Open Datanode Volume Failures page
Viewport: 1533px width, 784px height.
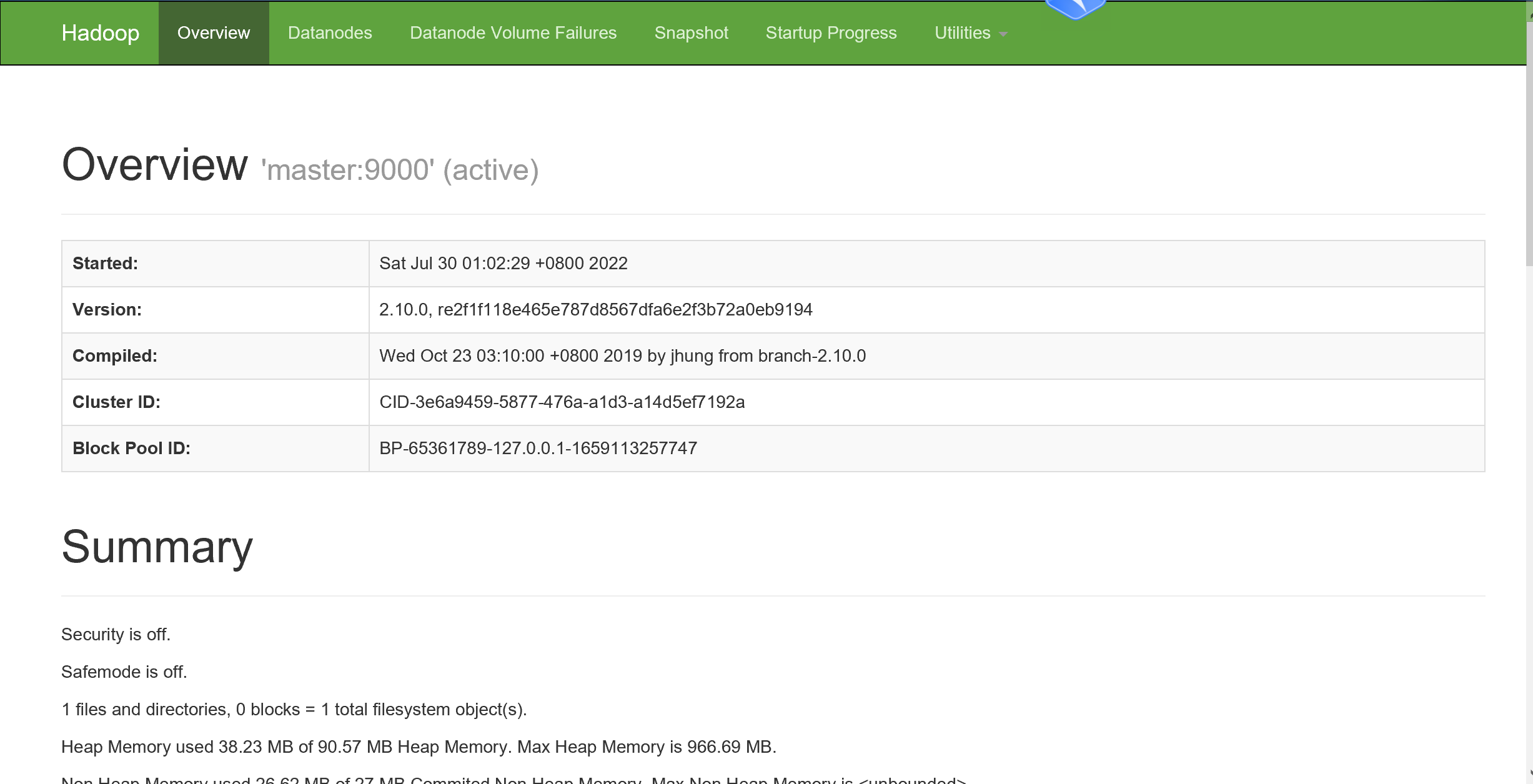point(513,33)
